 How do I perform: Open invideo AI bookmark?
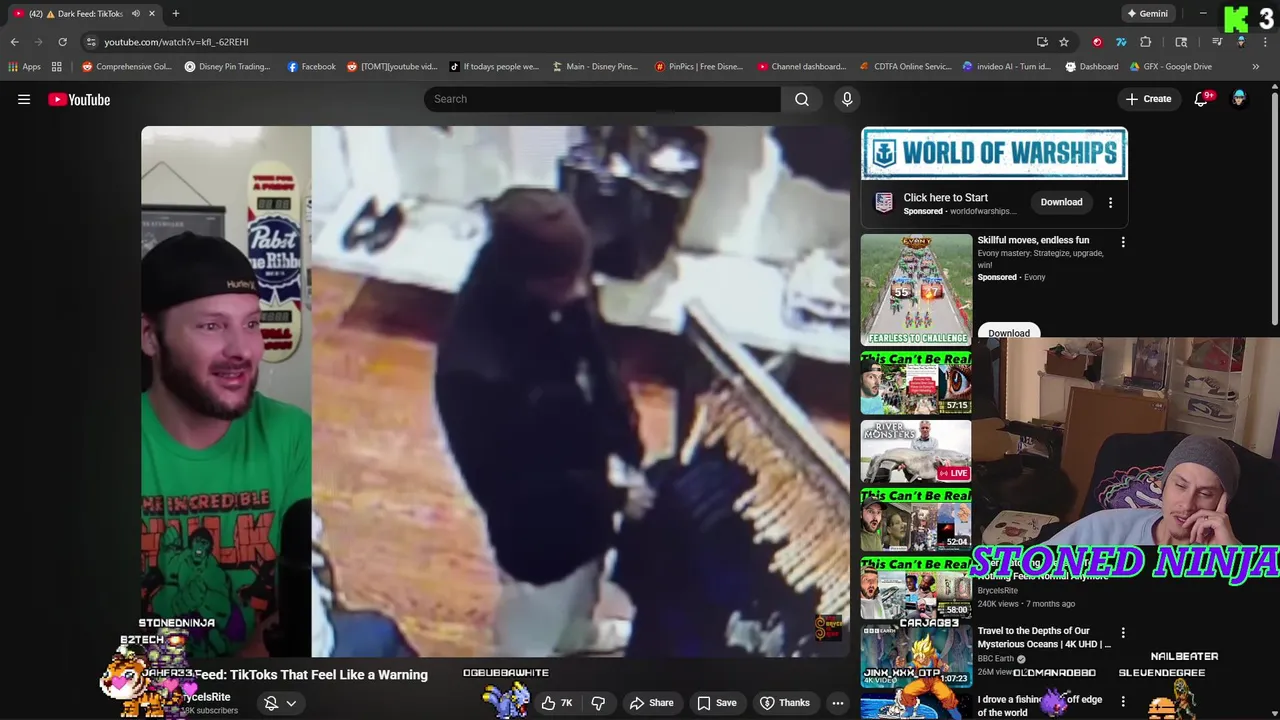(1006, 67)
